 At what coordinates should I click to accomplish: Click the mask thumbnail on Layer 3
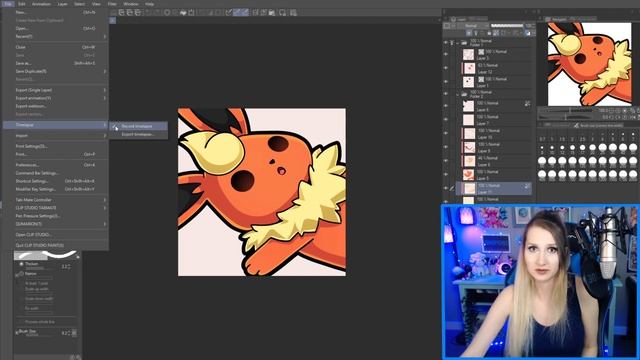(x=481, y=52)
